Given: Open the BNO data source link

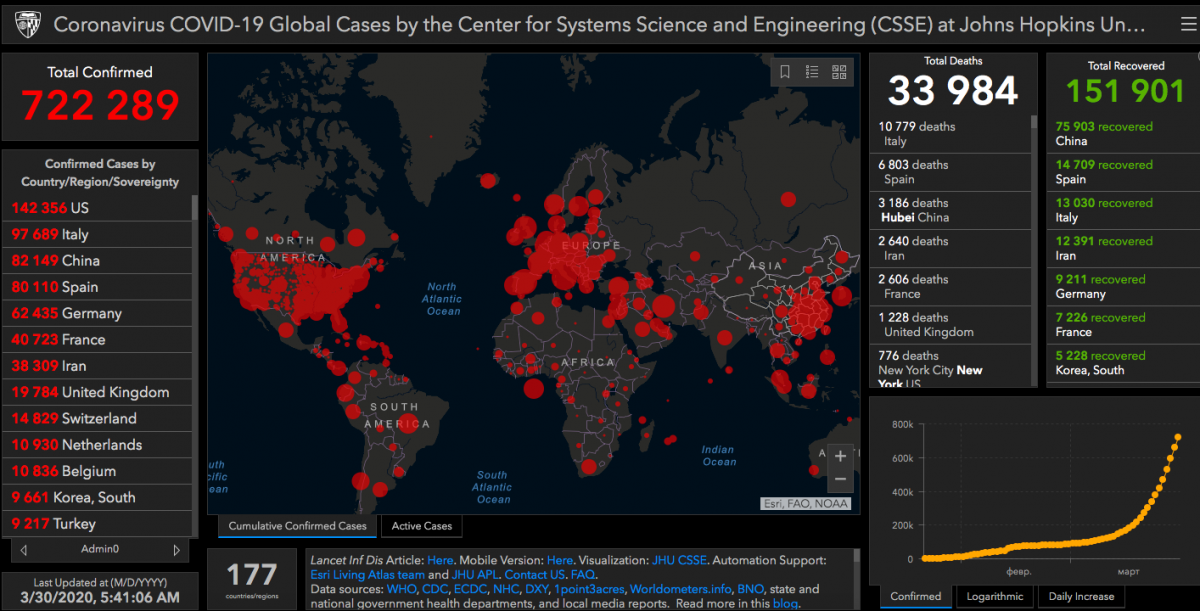Looking at the screenshot, I should point(751,589).
